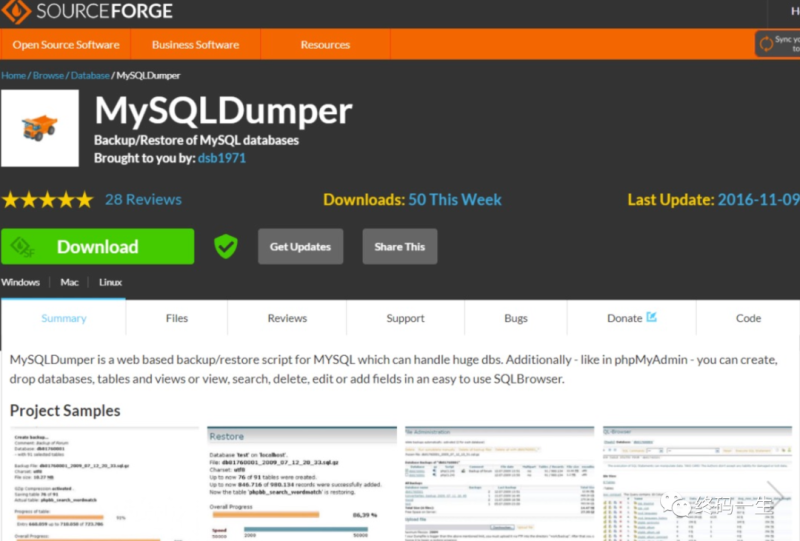This screenshot has width=800, height=541.
Task: Switch to the Bugs tab
Action: tap(516, 318)
